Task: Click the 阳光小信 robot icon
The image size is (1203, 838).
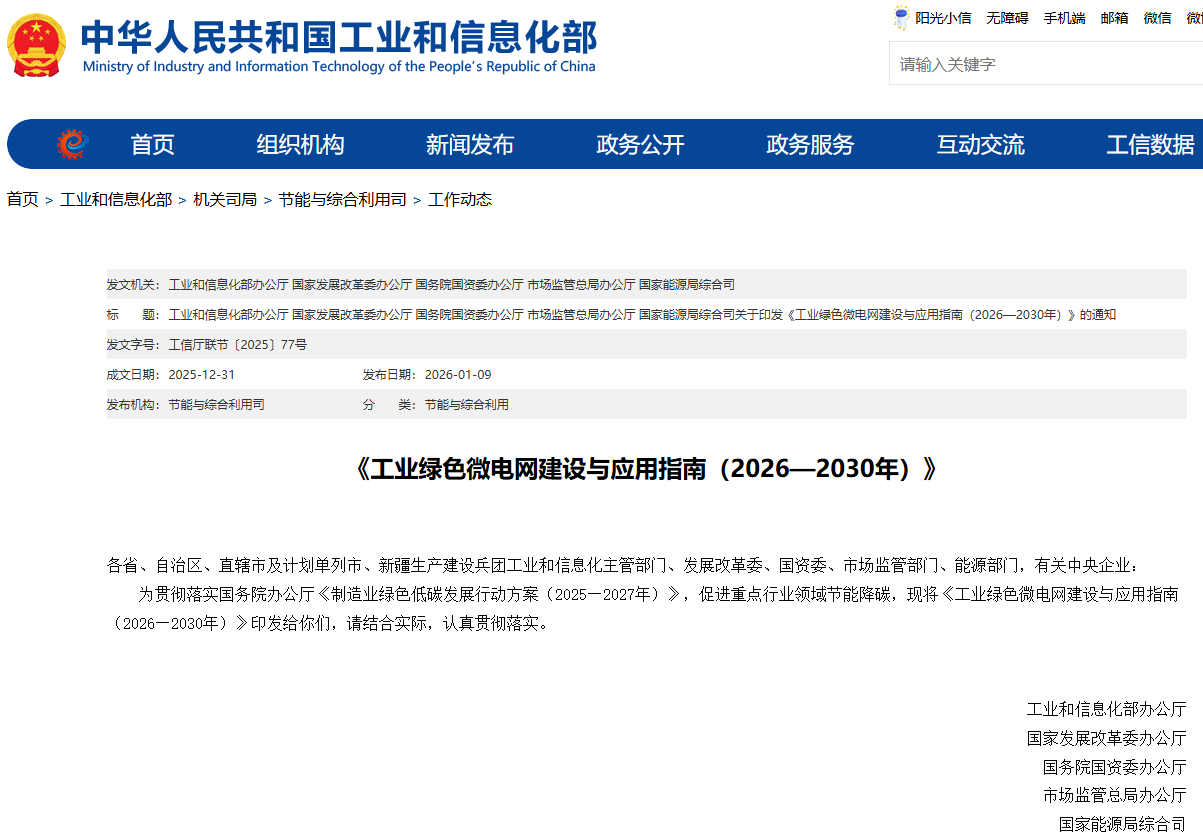Action: tap(900, 18)
